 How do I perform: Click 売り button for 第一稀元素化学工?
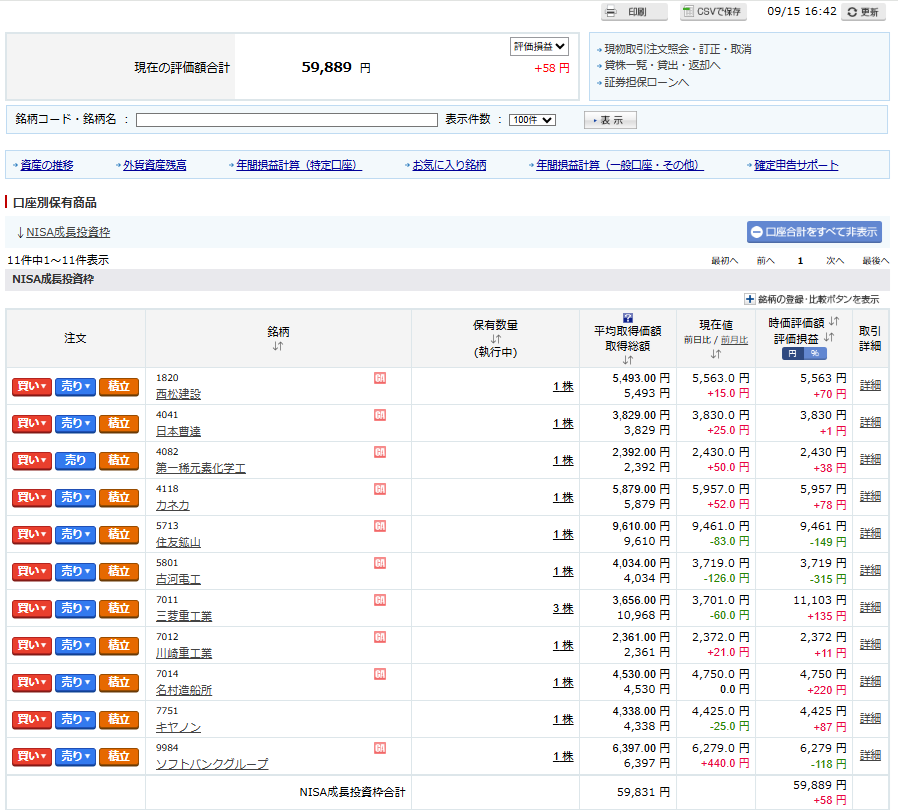point(76,461)
